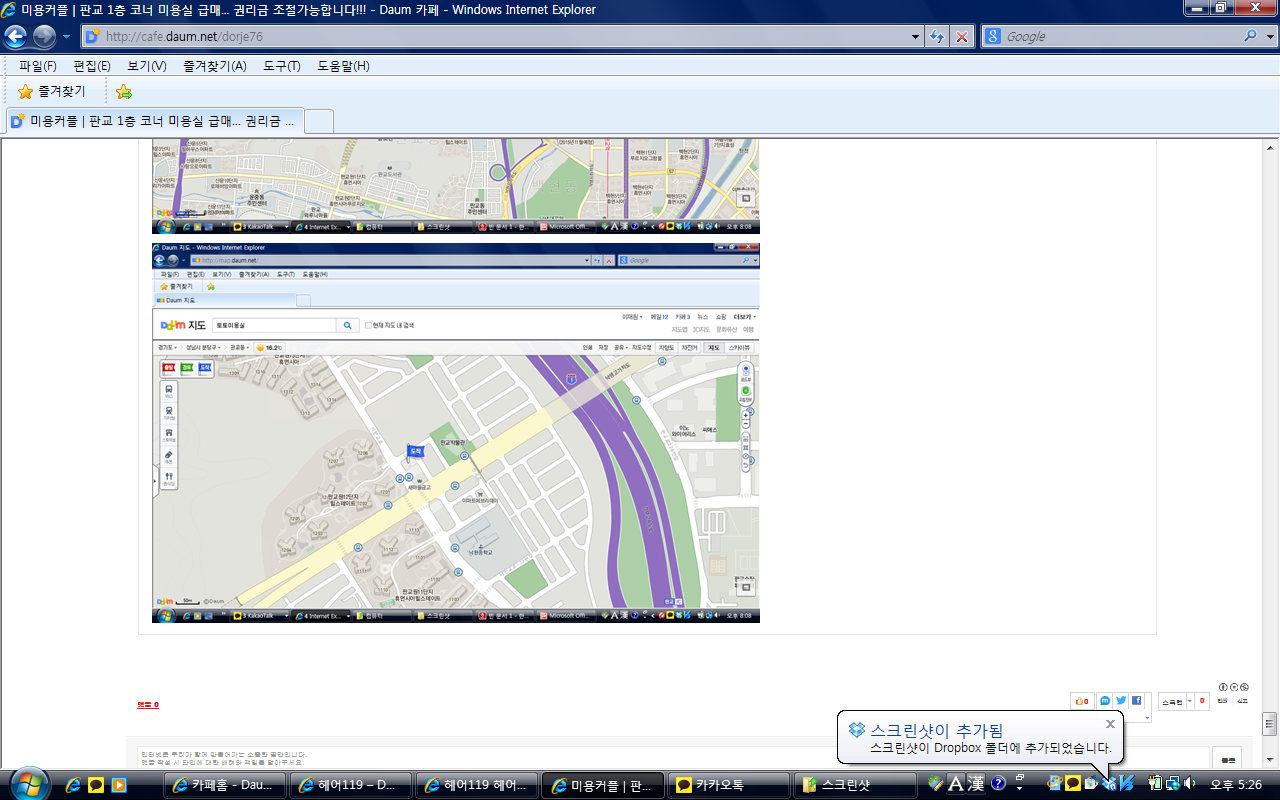Click the network connection tray icon
Image resolution: width=1280 pixels, height=800 pixels.
[1173, 784]
